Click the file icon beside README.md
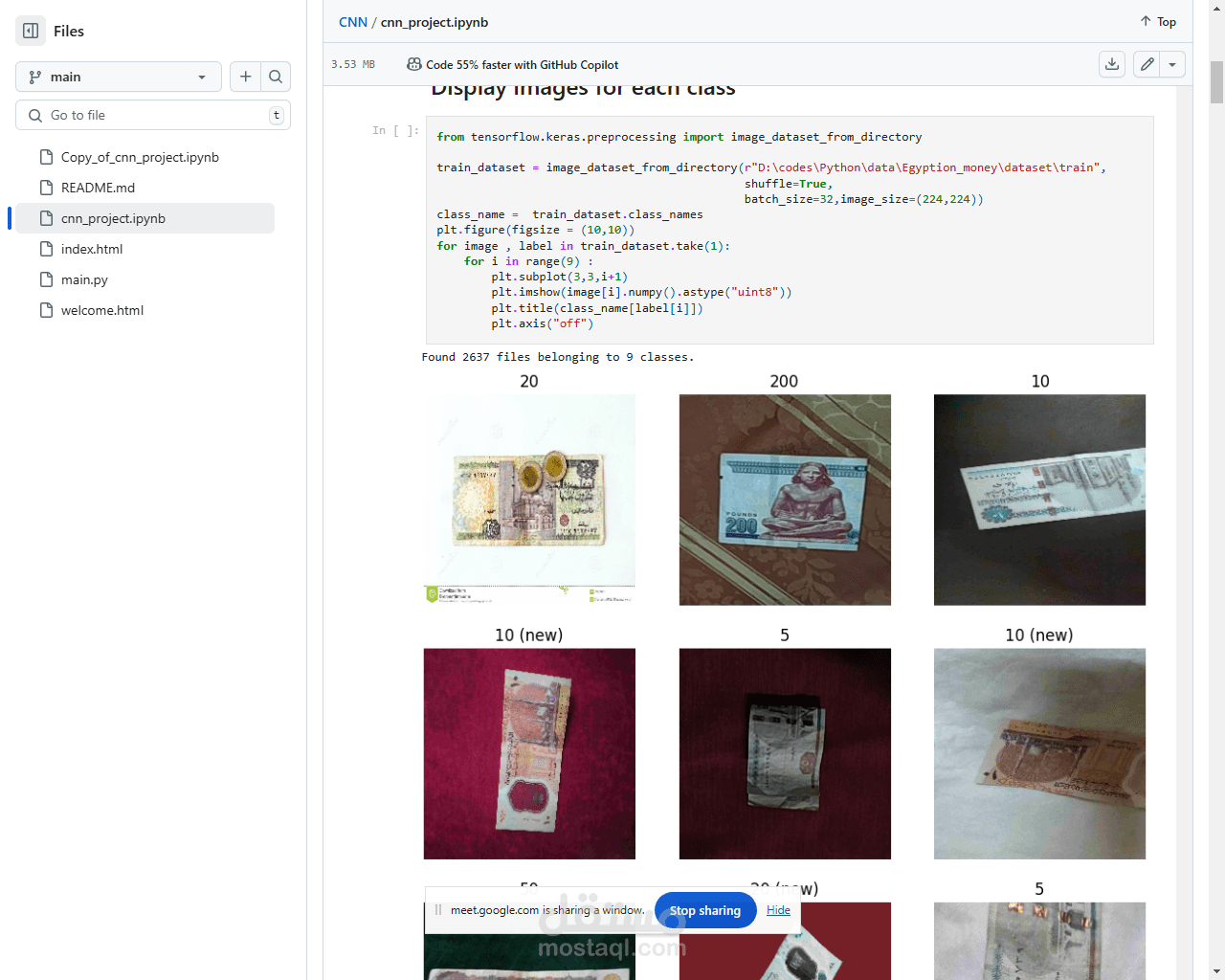The width and height of the screenshot is (1225, 980). [x=46, y=188]
